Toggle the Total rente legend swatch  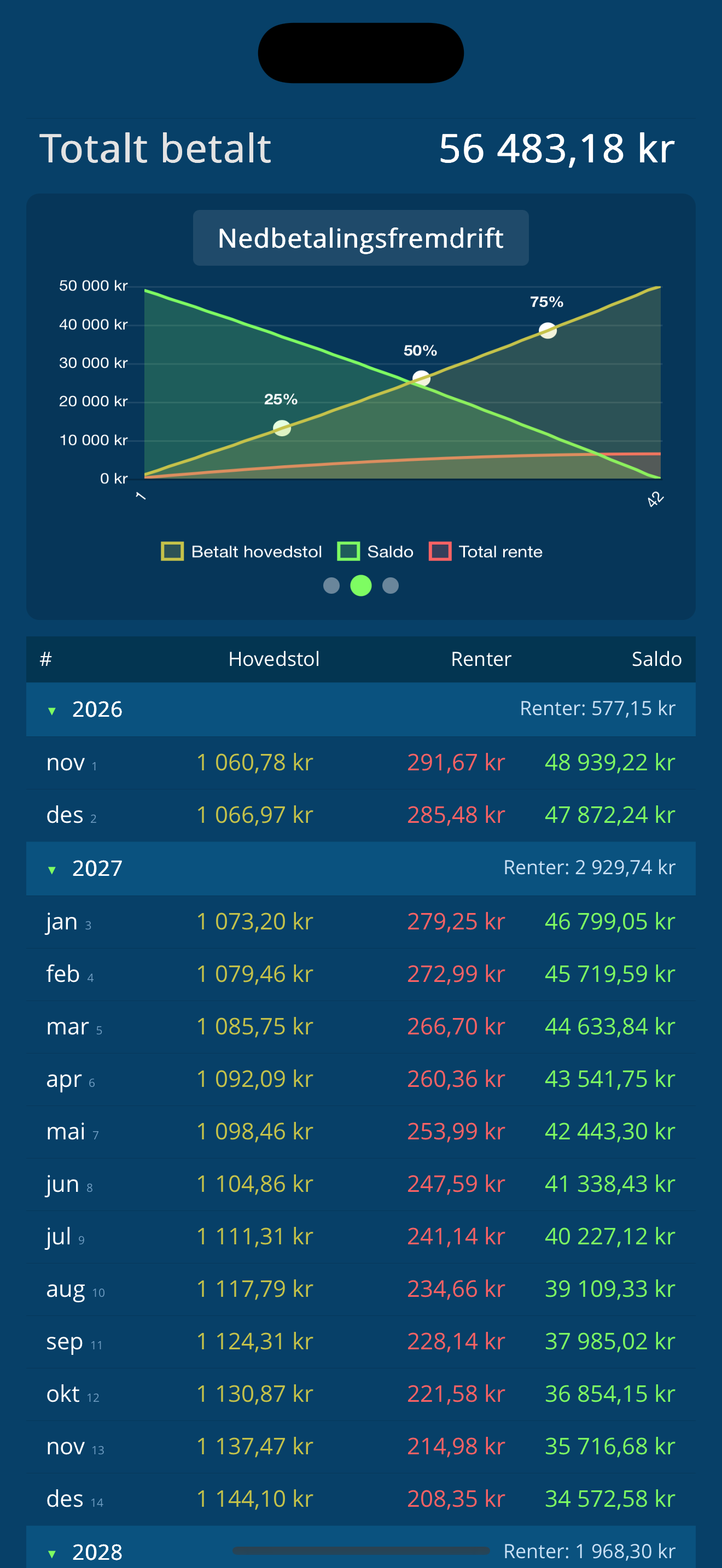pyautogui.click(x=440, y=552)
